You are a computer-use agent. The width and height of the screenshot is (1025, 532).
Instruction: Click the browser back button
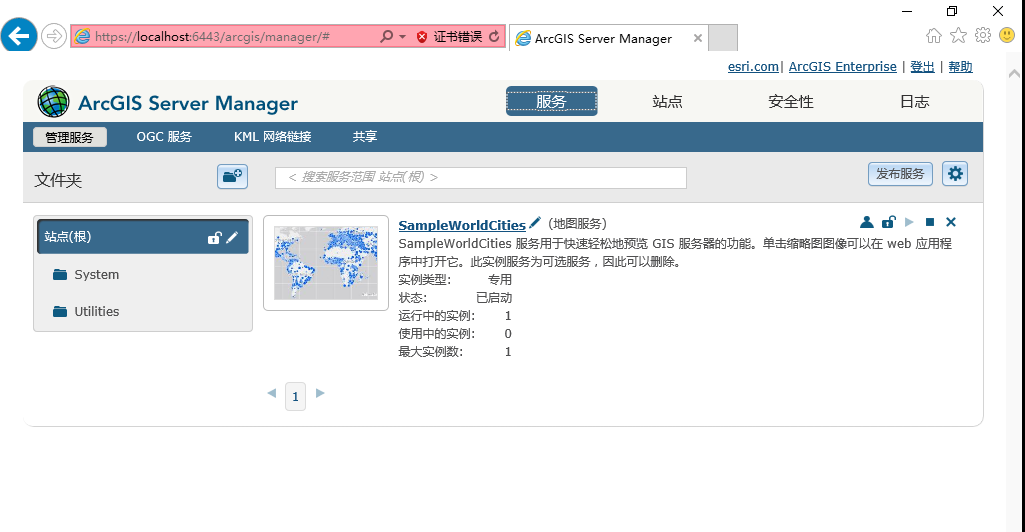[19, 35]
